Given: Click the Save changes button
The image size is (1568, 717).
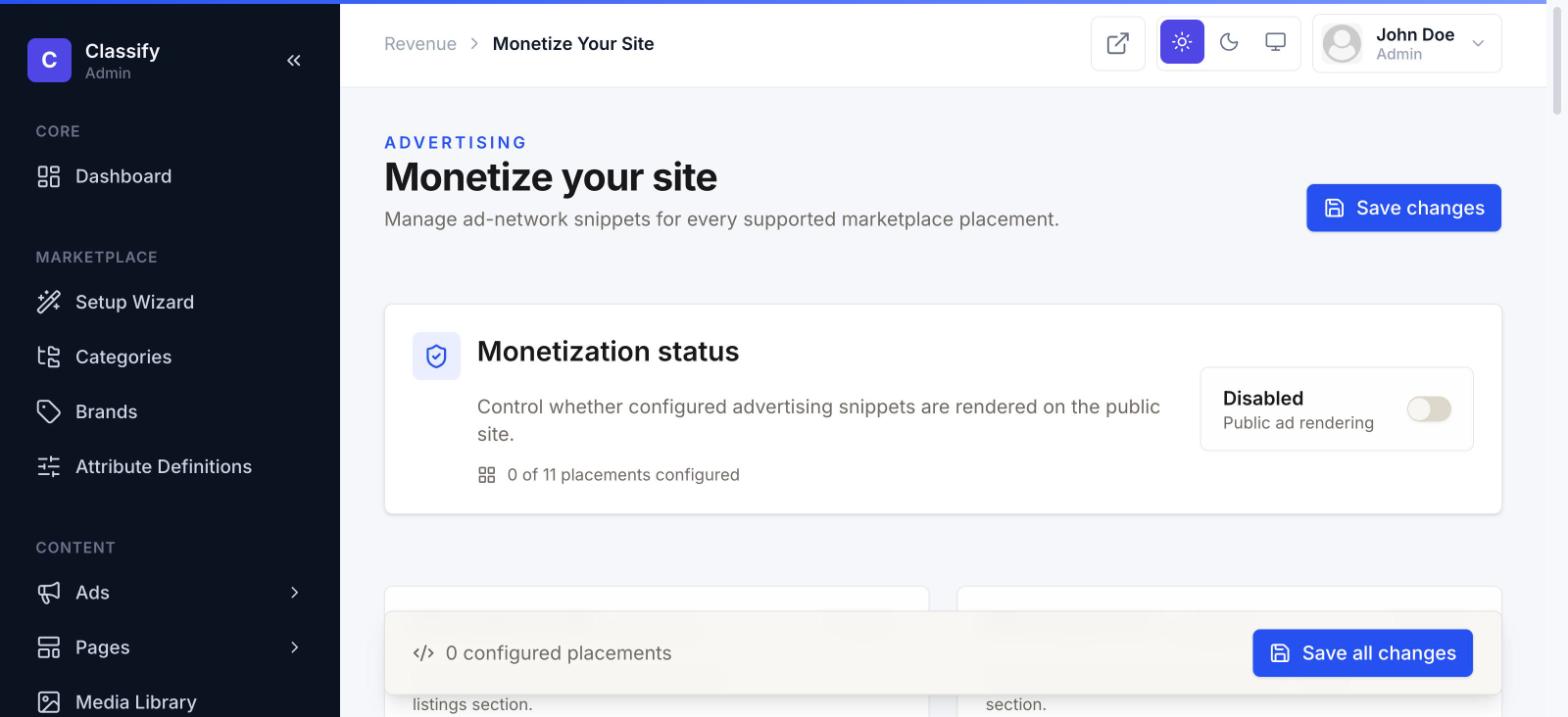Looking at the screenshot, I should click(x=1403, y=208).
